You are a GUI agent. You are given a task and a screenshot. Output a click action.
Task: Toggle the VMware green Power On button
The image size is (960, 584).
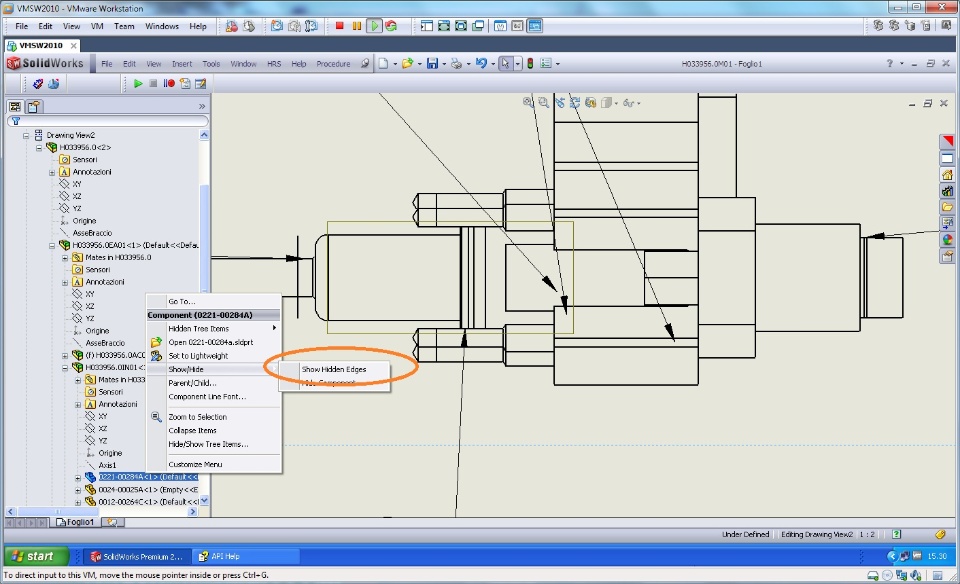tap(373, 26)
